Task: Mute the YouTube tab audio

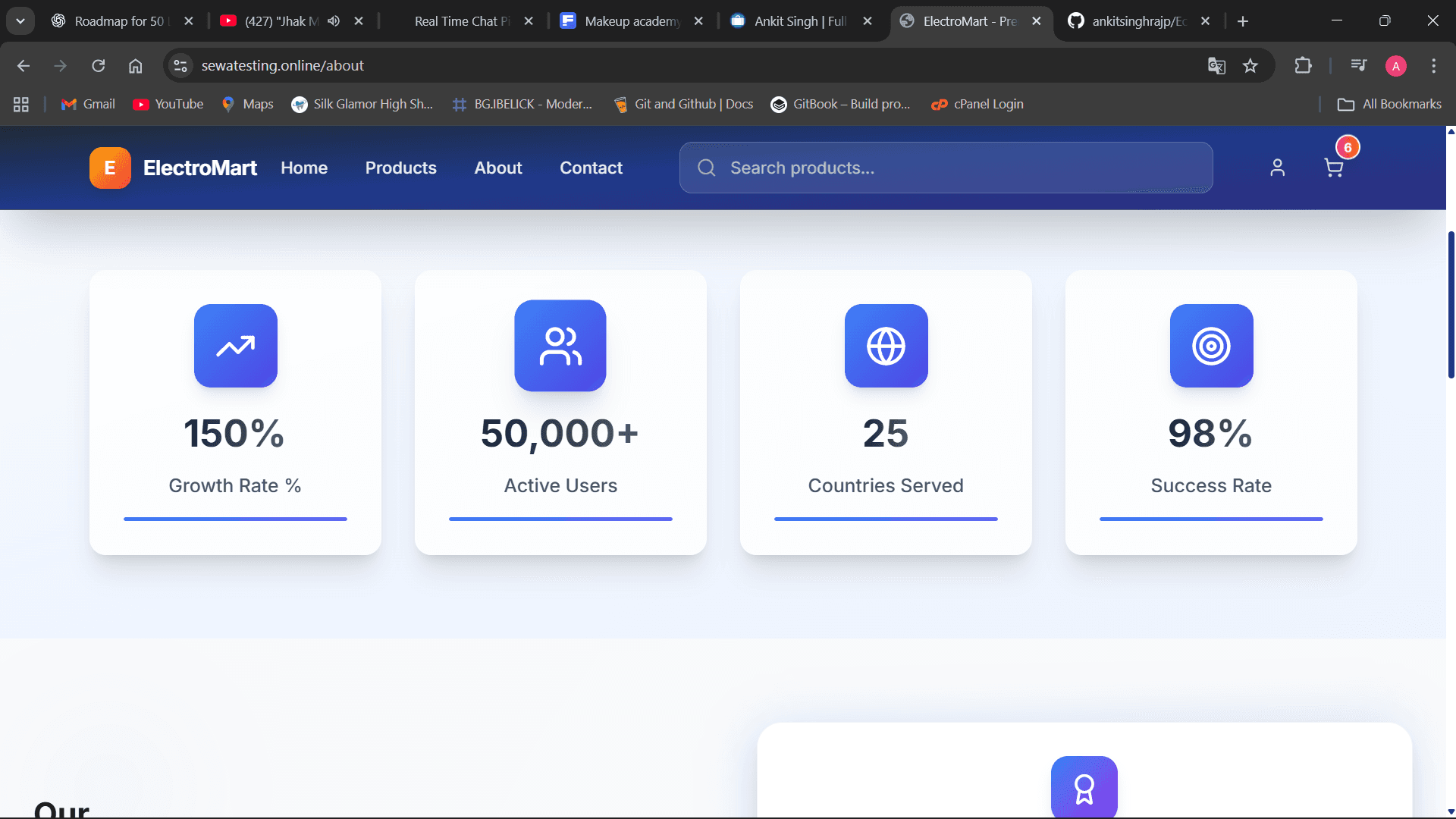Action: click(334, 21)
